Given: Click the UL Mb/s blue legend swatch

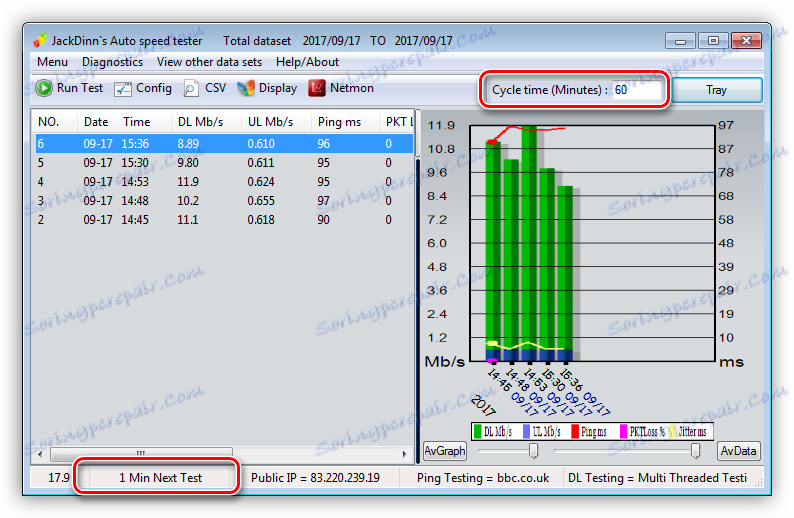Looking at the screenshot, I should 526,431.
